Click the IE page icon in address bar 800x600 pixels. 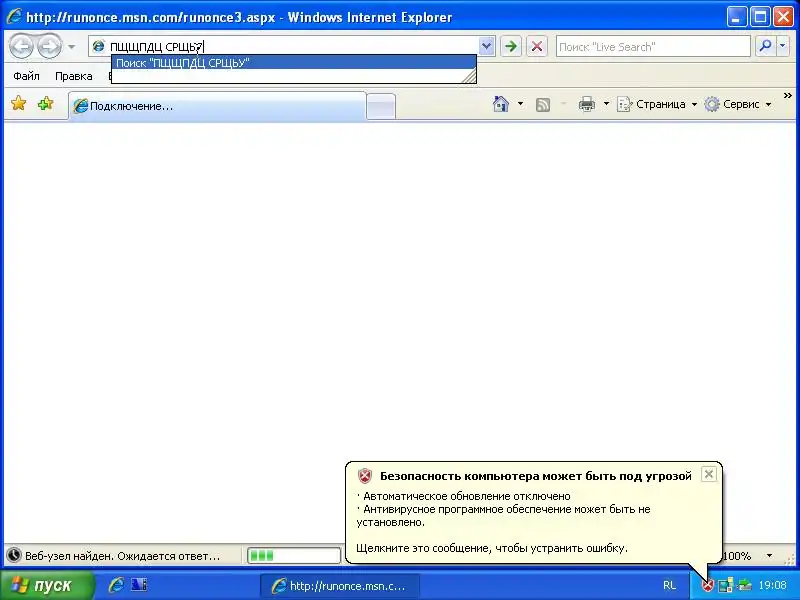pos(98,46)
